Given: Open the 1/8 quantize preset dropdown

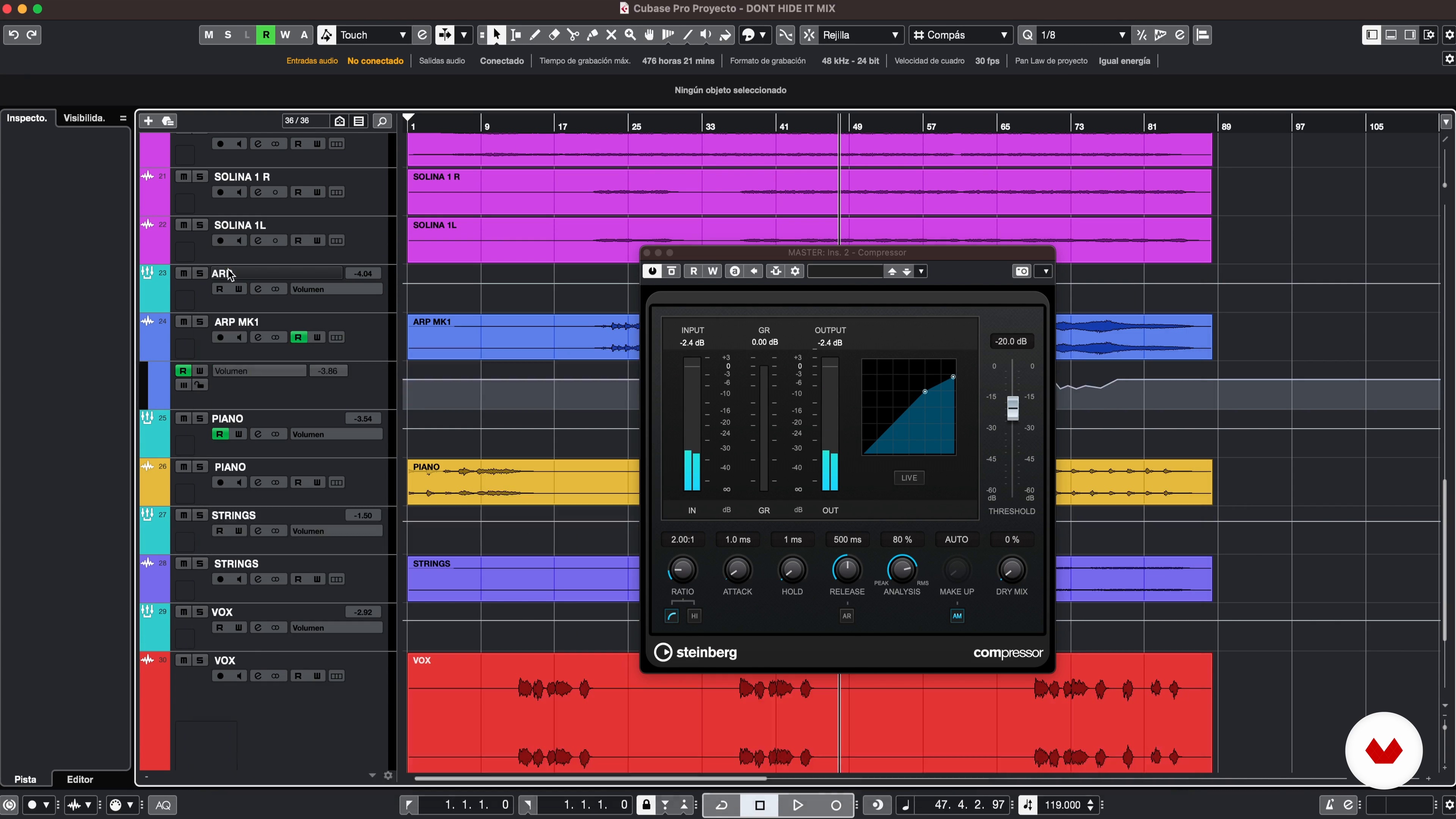Looking at the screenshot, I should click(x=1084, y=35).
